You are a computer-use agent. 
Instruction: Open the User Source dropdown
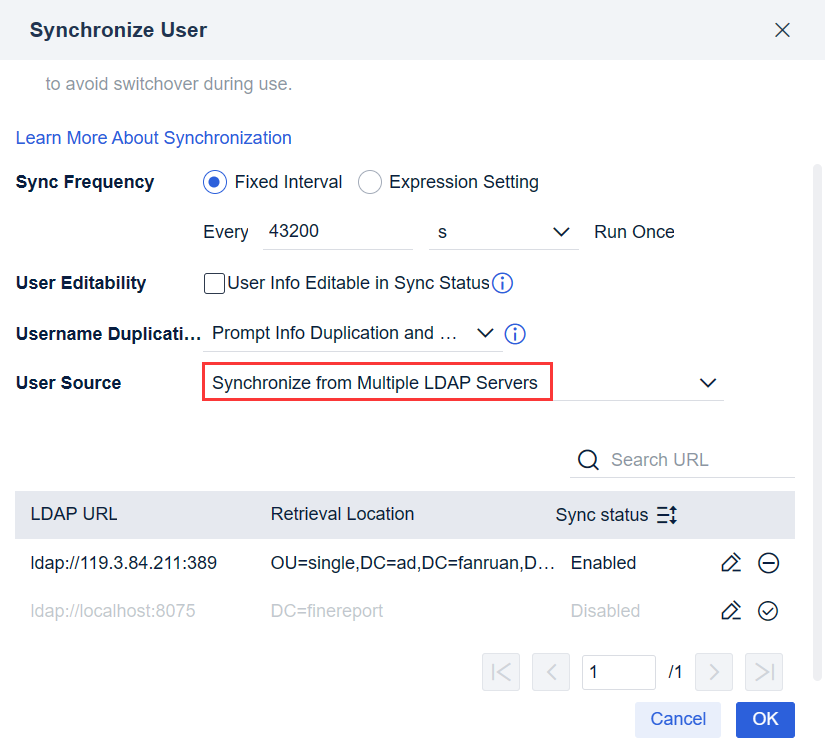pyautogui.click(x=708, y=382)
